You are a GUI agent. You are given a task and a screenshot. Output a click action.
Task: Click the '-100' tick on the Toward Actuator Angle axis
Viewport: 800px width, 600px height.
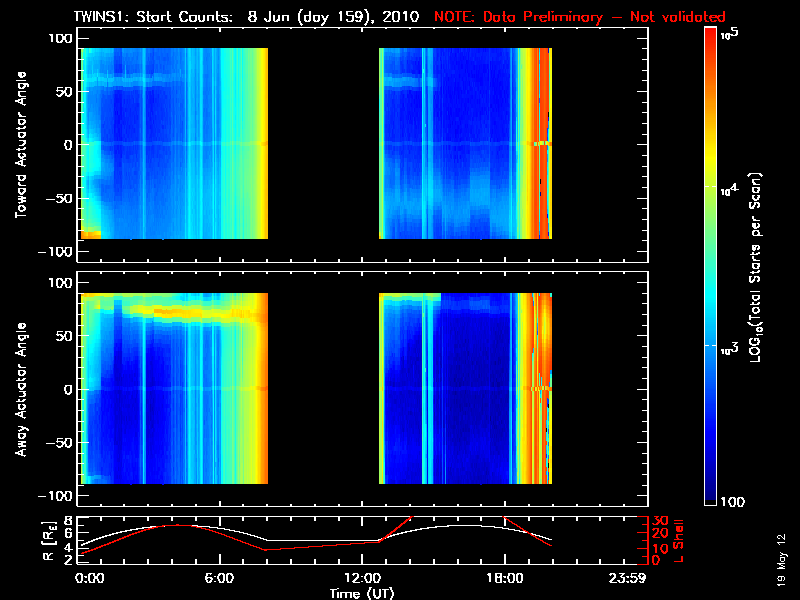point(56,252)
